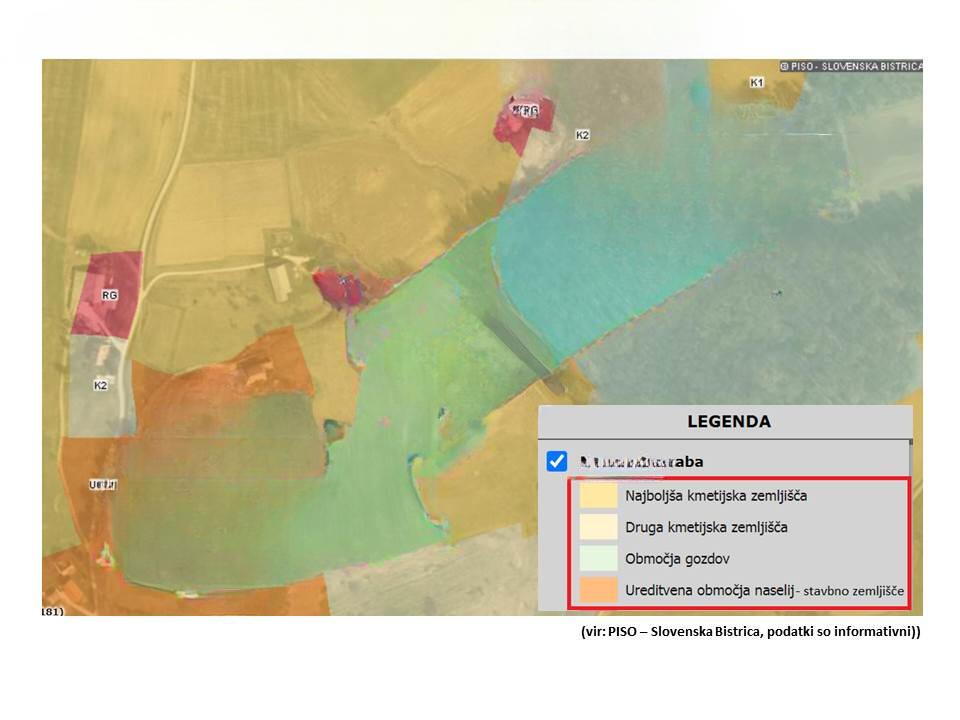960x720 pixels.
Task: Click the K2 label on grey left parcel
Action: coord(100,385)
